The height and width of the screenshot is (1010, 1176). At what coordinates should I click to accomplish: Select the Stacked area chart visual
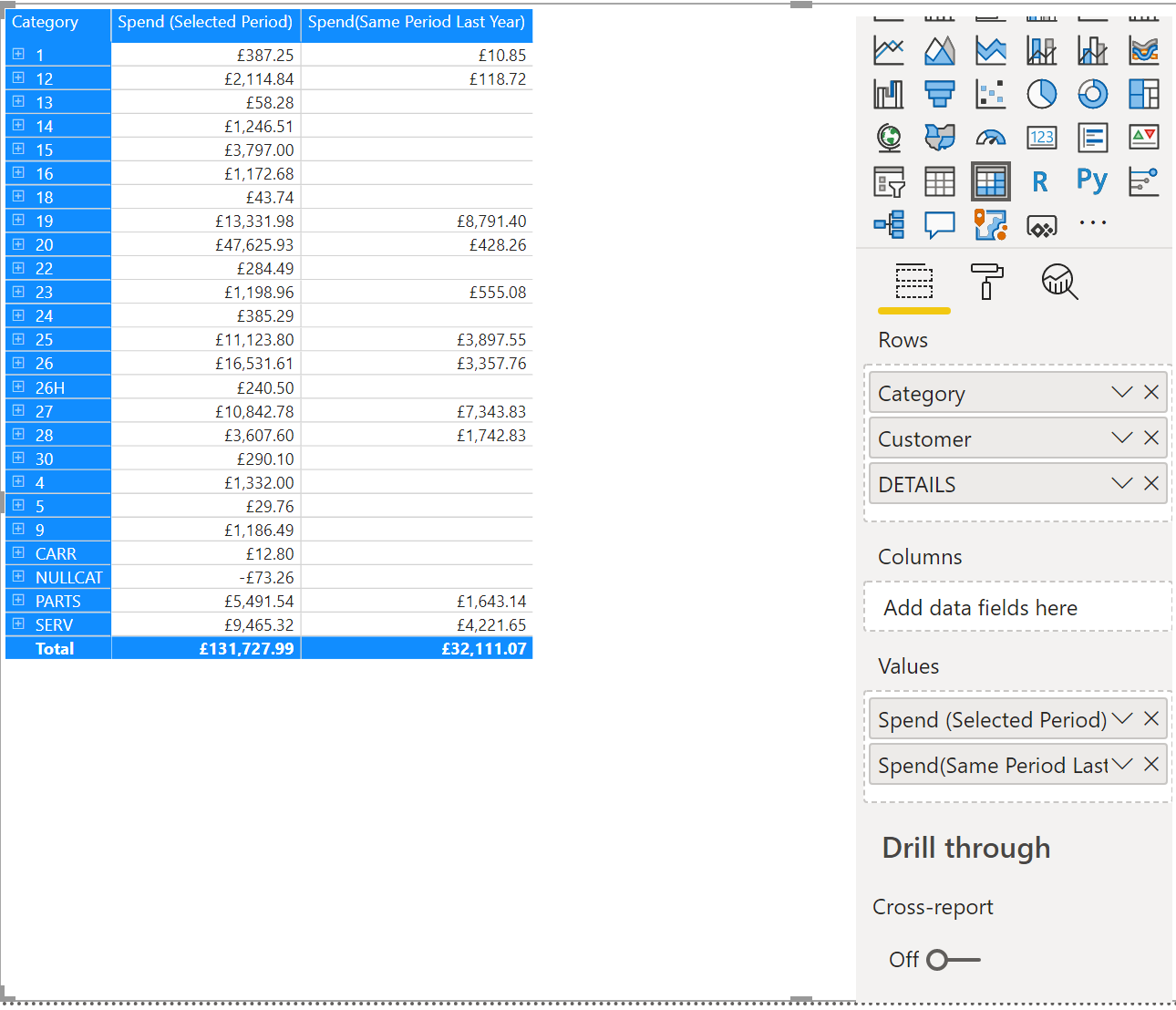[x=991, y=51]
